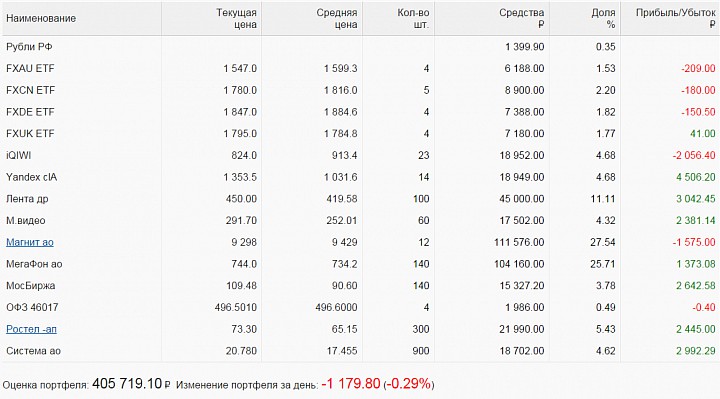This screenshot has width=720, height=399.
Task: Sort by Средняя цена column header
Action: point(337,18)
